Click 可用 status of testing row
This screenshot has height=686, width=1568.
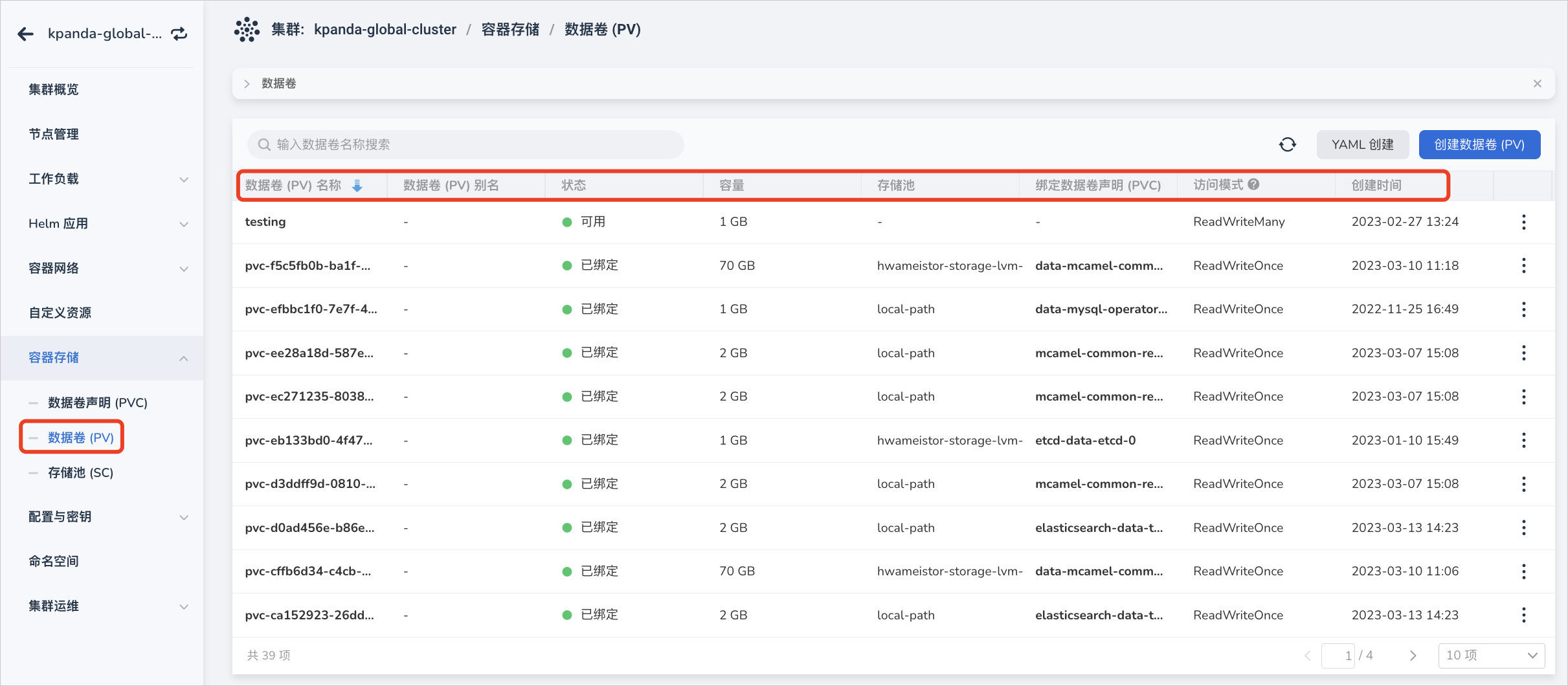[x=593, y=222]
